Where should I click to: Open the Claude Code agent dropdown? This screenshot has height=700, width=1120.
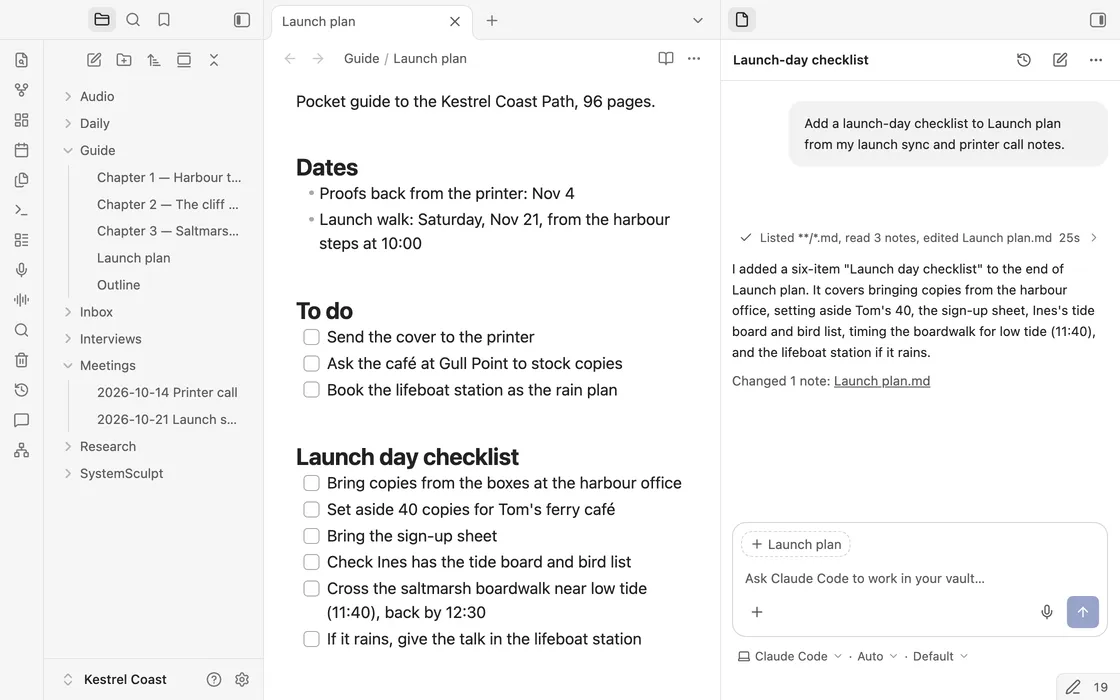[x=790, y=656]
